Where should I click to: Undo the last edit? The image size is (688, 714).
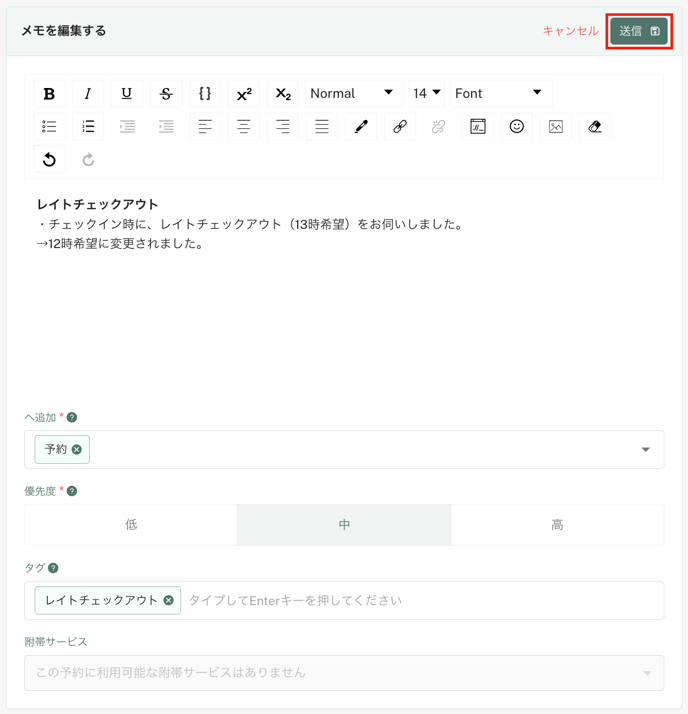tap(49, 160)
